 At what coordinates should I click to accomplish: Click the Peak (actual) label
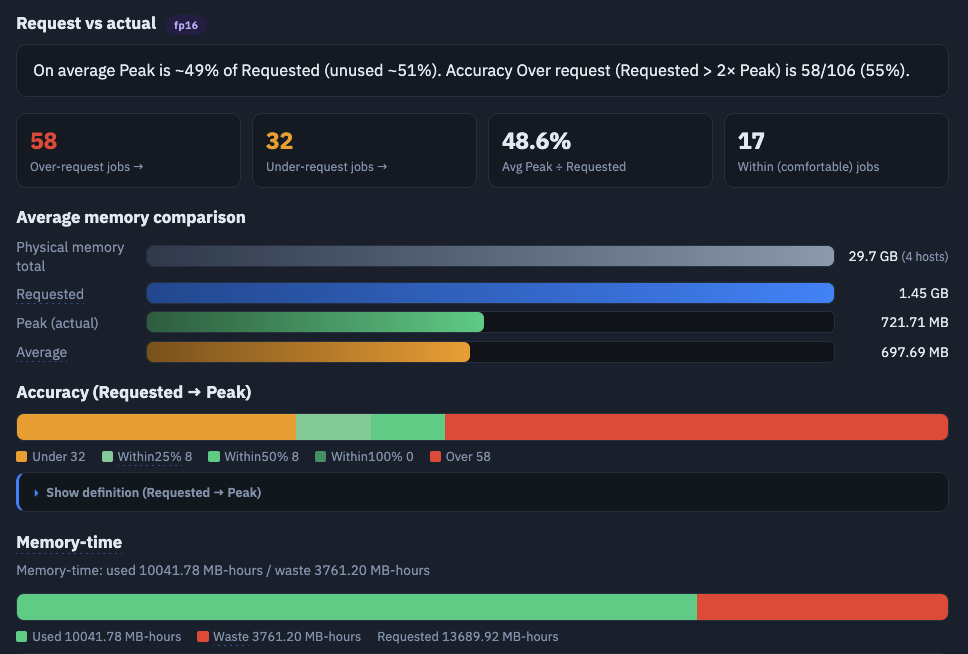point(57,323)
